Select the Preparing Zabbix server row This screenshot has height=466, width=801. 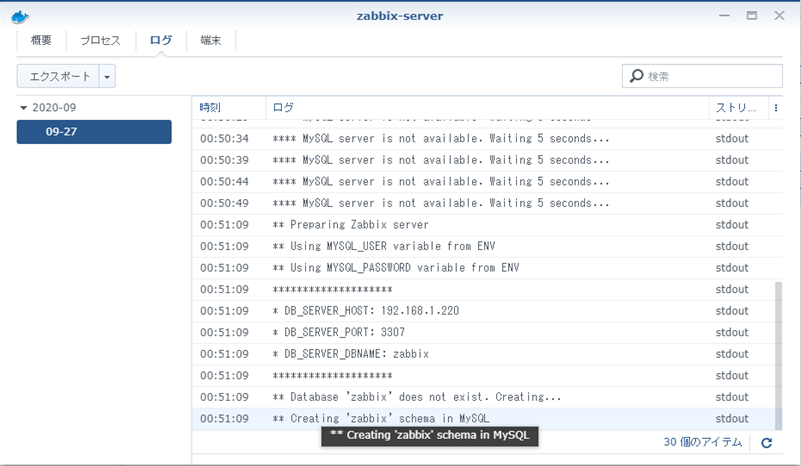point(487,224)
